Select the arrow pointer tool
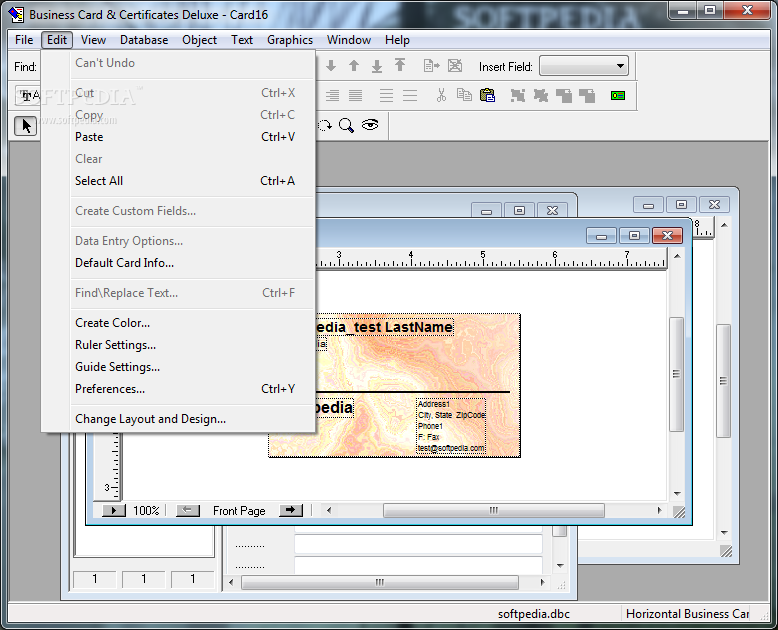778x630 pixels. tap(25, 126)
